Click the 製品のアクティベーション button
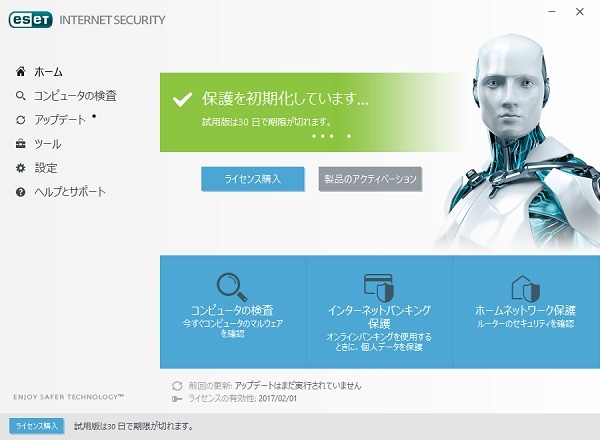 (x=370, y=179)
